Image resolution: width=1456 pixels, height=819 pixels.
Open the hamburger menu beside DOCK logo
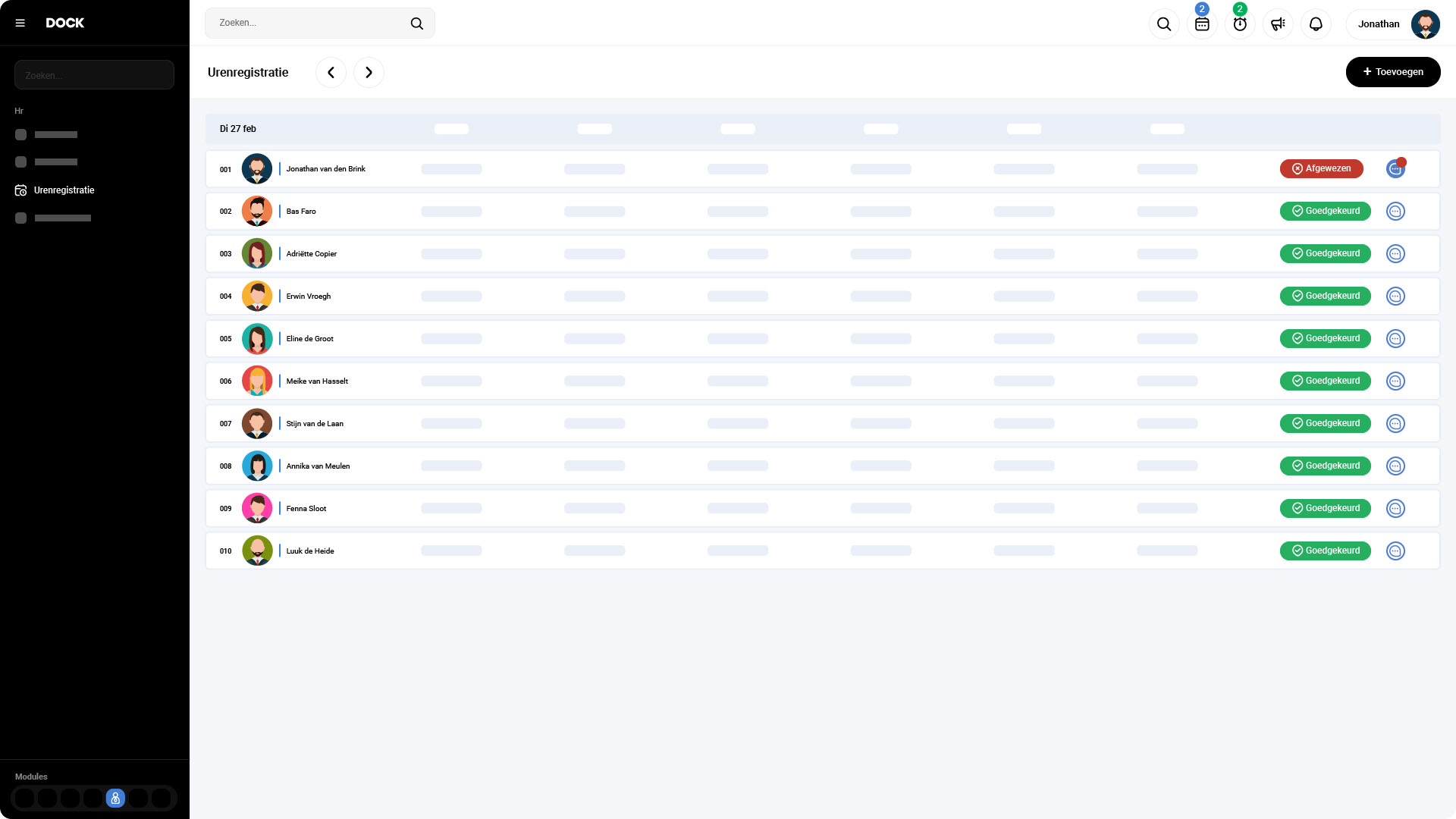pyautogui.click(x=20, y=23)
